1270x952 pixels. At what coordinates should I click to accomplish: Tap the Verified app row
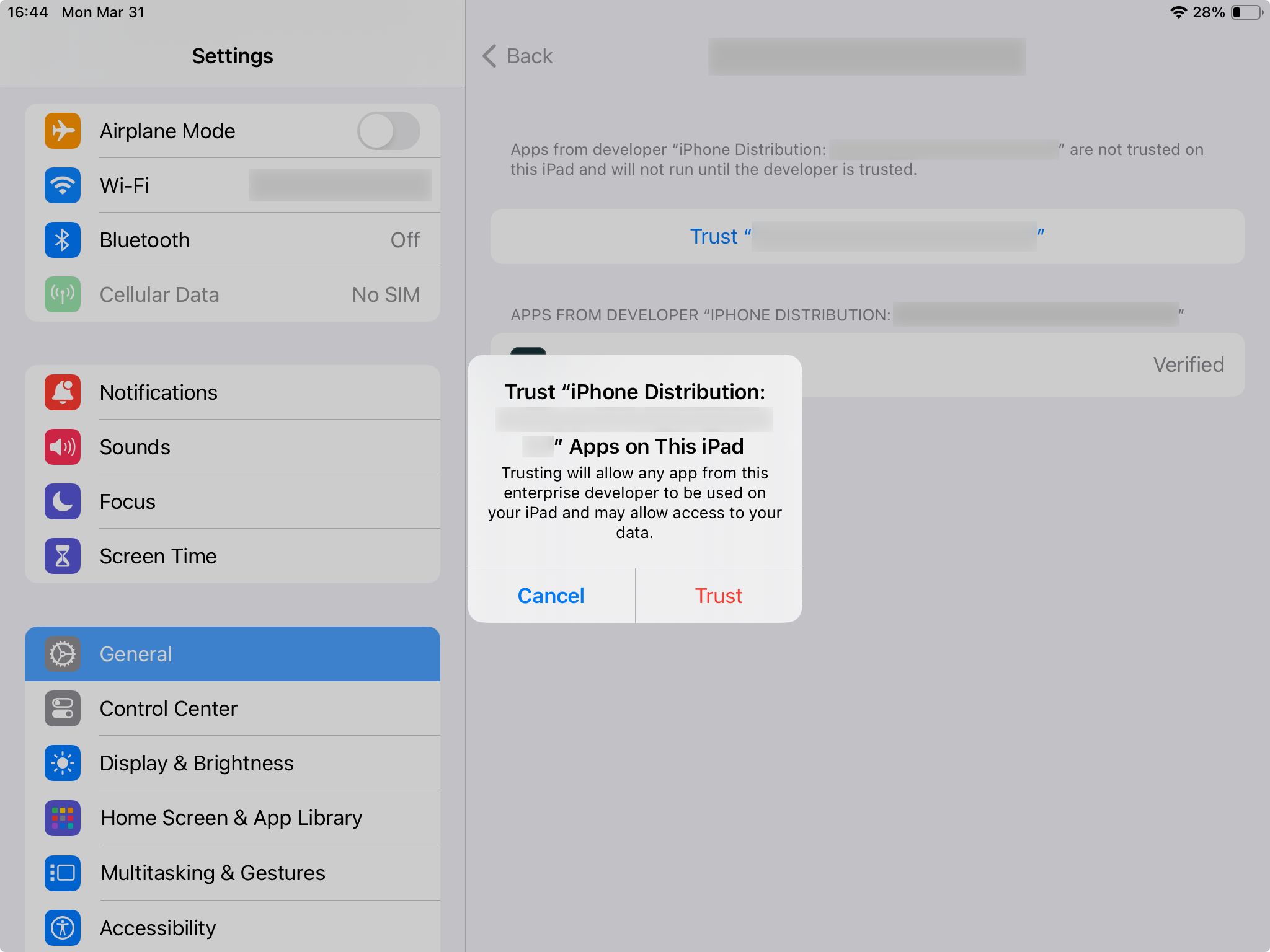[x=868, y=364]
